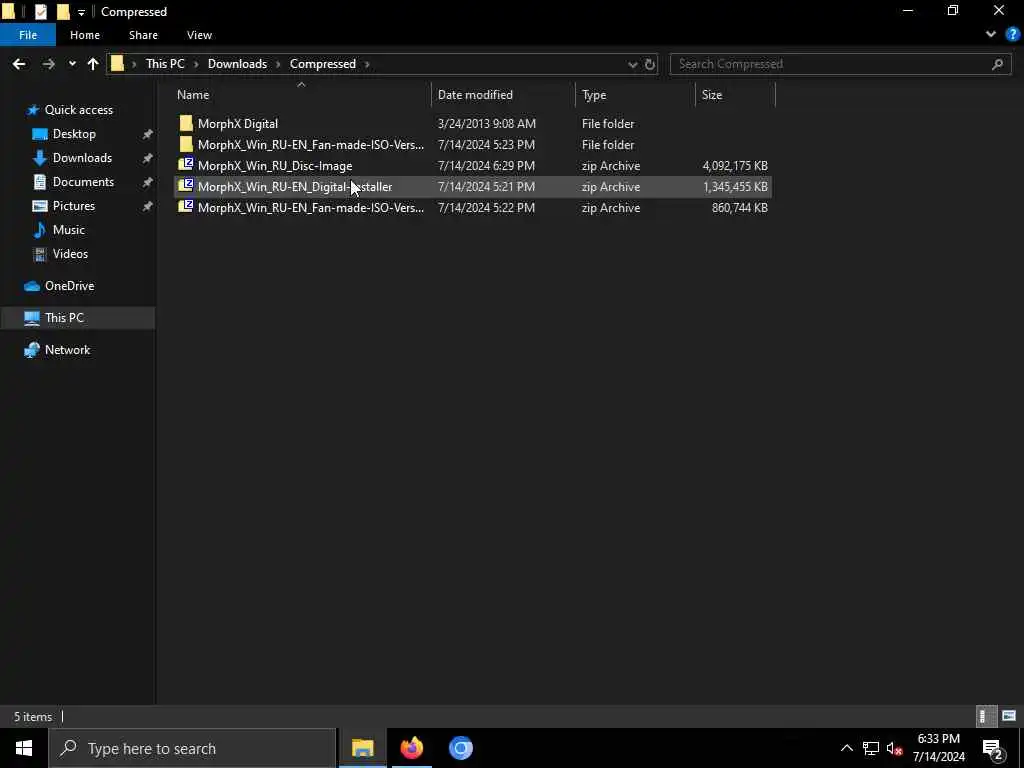Open recent locations dropdown arrow
Image resolution: width=1024 pixels, height=768 pixels.
coord(72,64)
